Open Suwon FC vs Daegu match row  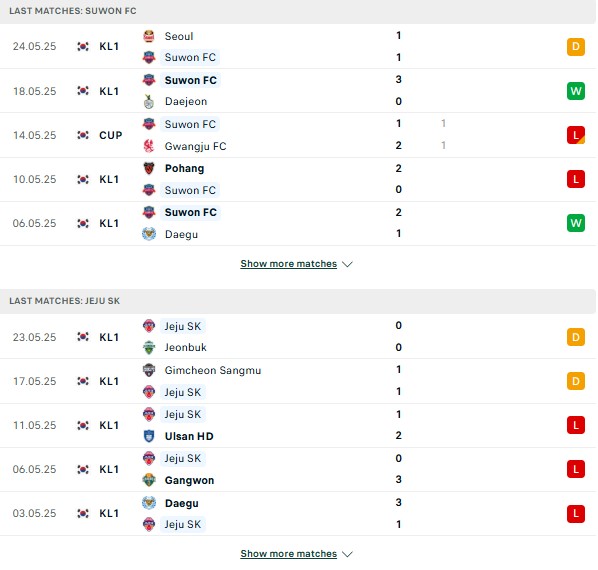[298, 223]
